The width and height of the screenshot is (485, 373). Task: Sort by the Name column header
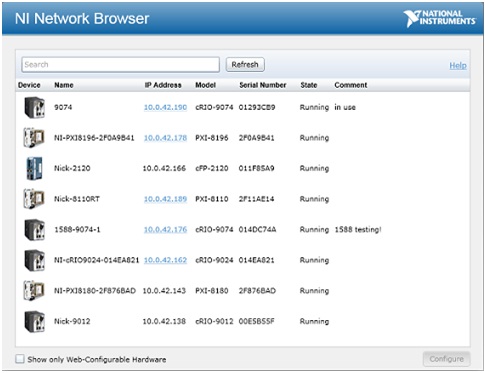(x=64, y=85)
